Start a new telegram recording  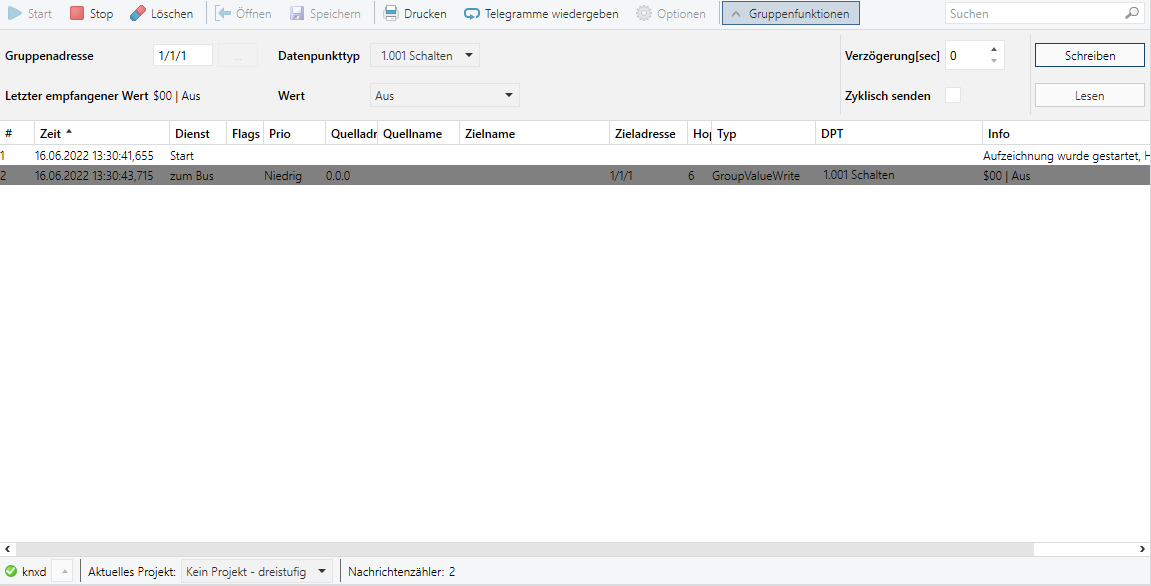point(29,13)
